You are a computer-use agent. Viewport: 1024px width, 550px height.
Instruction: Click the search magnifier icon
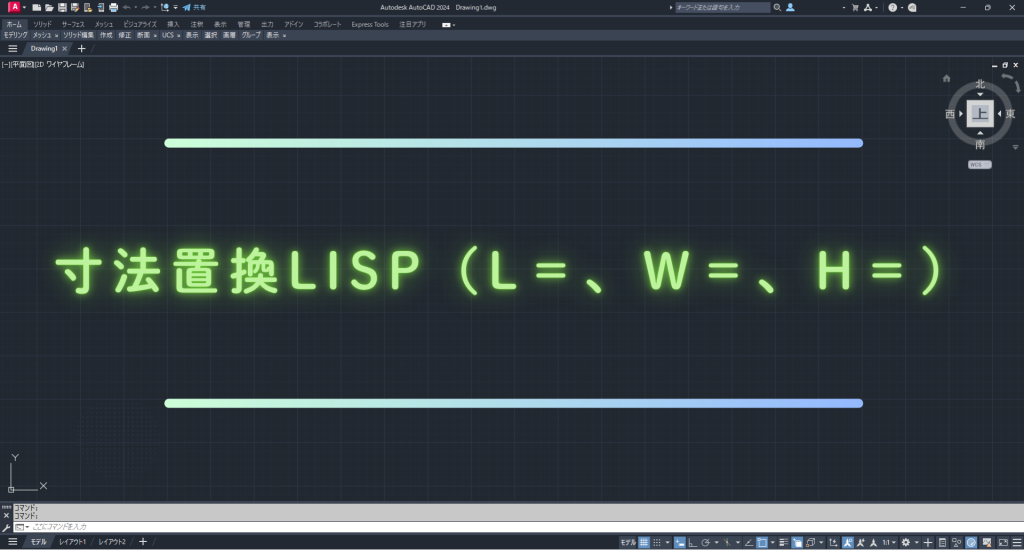(x=777, y=7)
